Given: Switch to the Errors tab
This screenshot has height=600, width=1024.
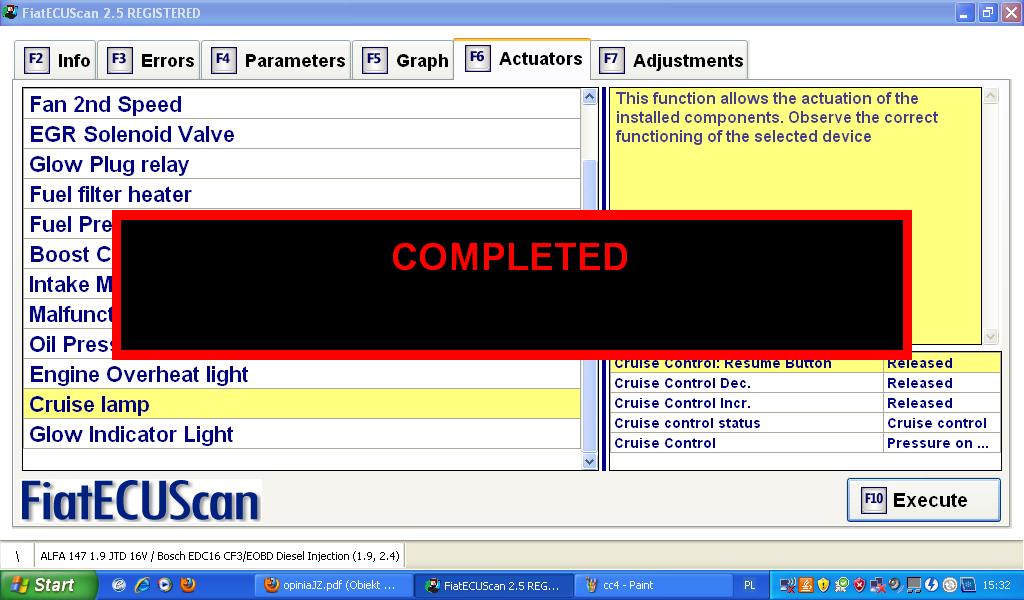Looking at the screenshot, I should 151,61.
